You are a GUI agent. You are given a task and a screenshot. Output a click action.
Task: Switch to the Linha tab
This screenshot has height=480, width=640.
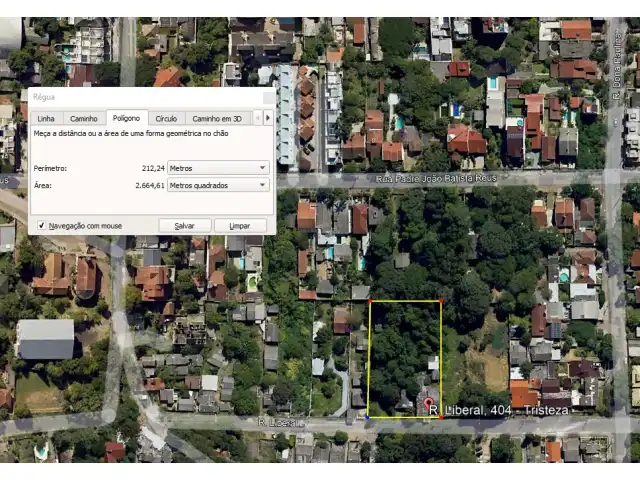point(45,118)
